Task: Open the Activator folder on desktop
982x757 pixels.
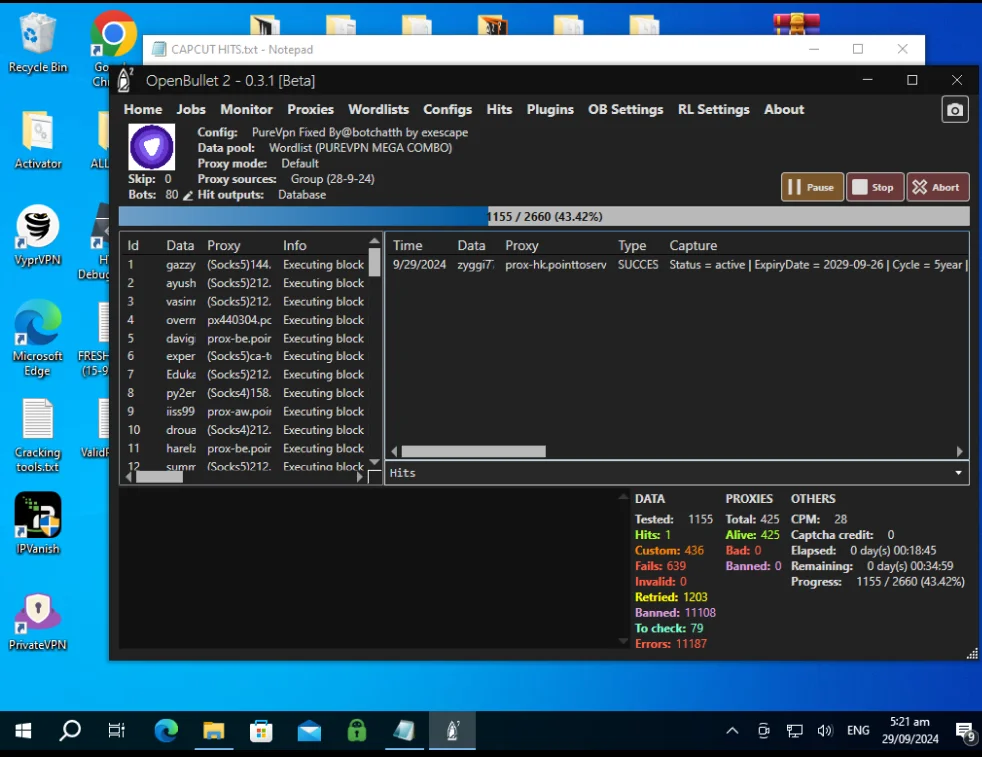Action: (38, 140)
